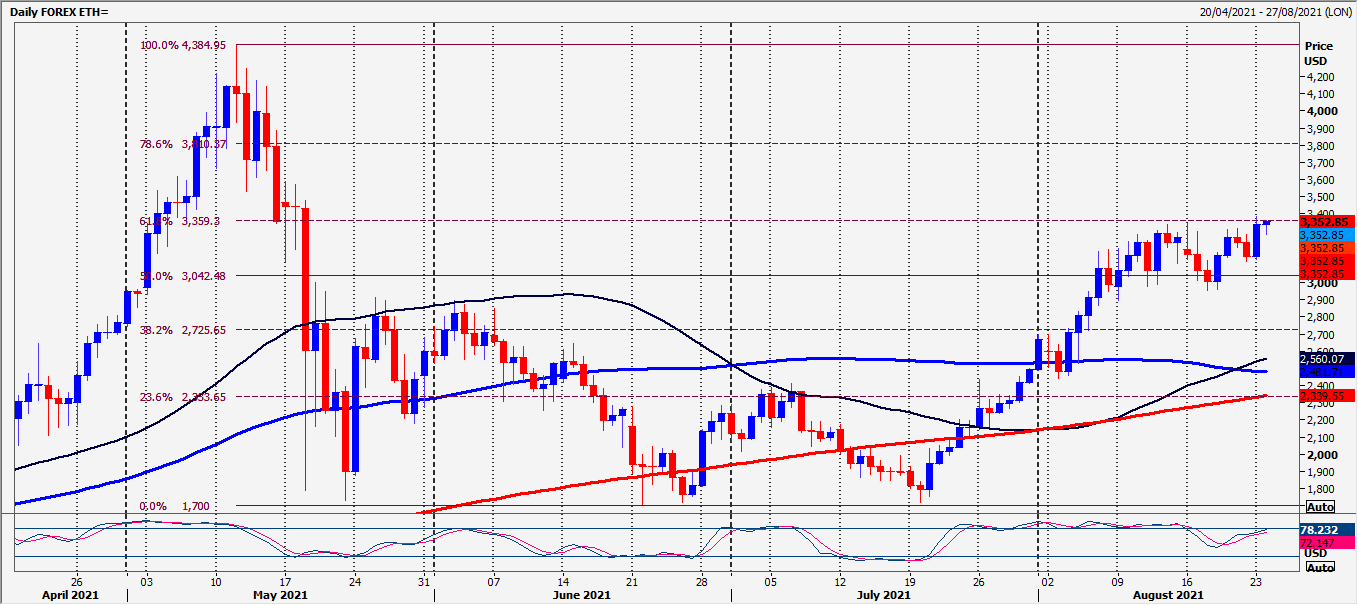Viewport: 1358px width, 605px height.
Task: Click the June 2021 month label
Action: coord(581,596)
